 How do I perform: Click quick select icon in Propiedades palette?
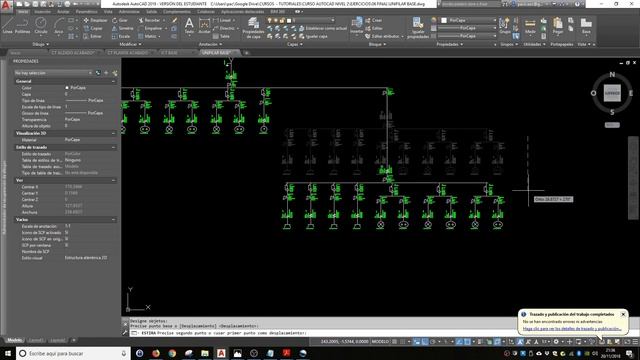pyautogui.click(x=115, y=73)
